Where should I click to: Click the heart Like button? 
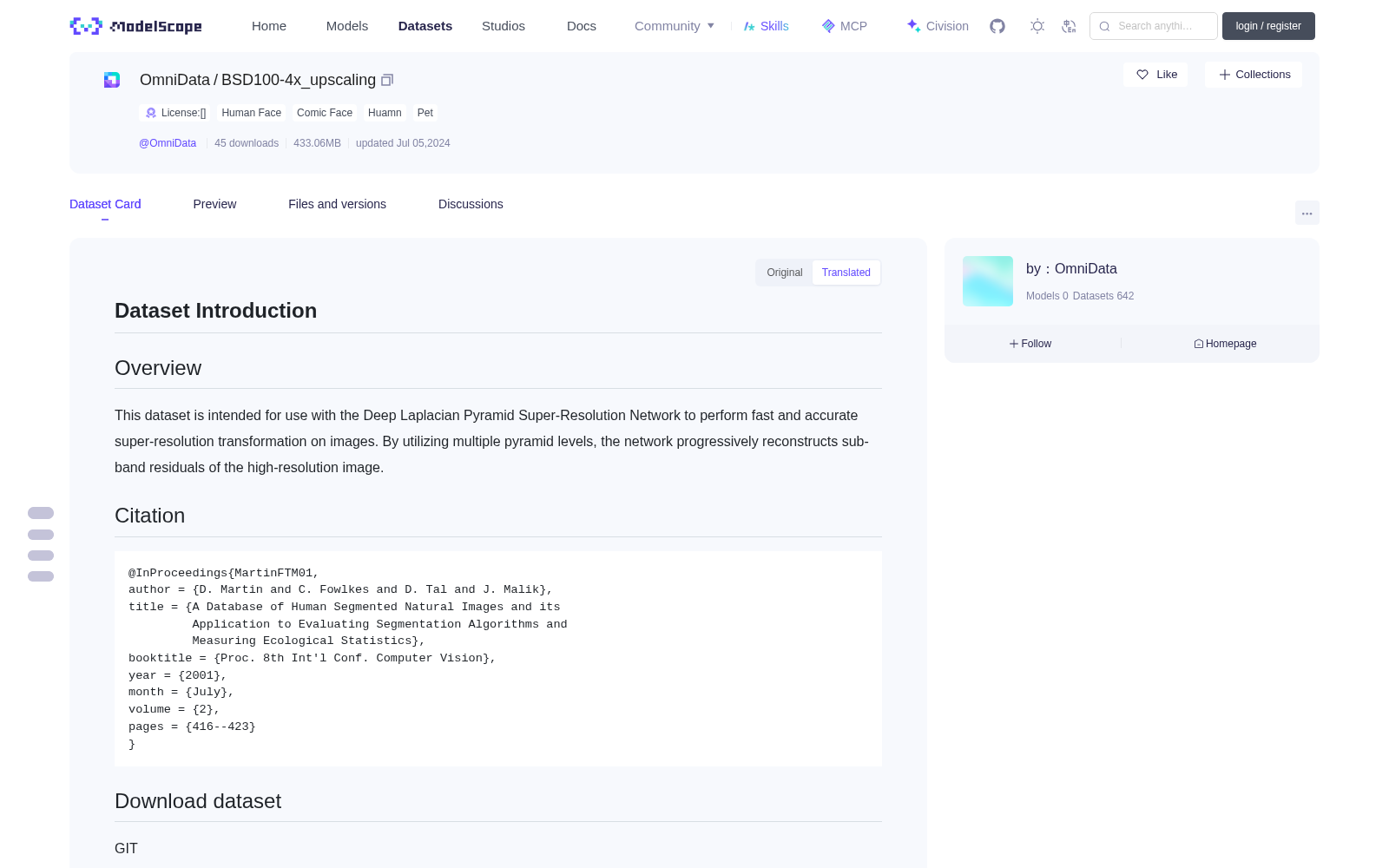click(x=1156, y=75)
